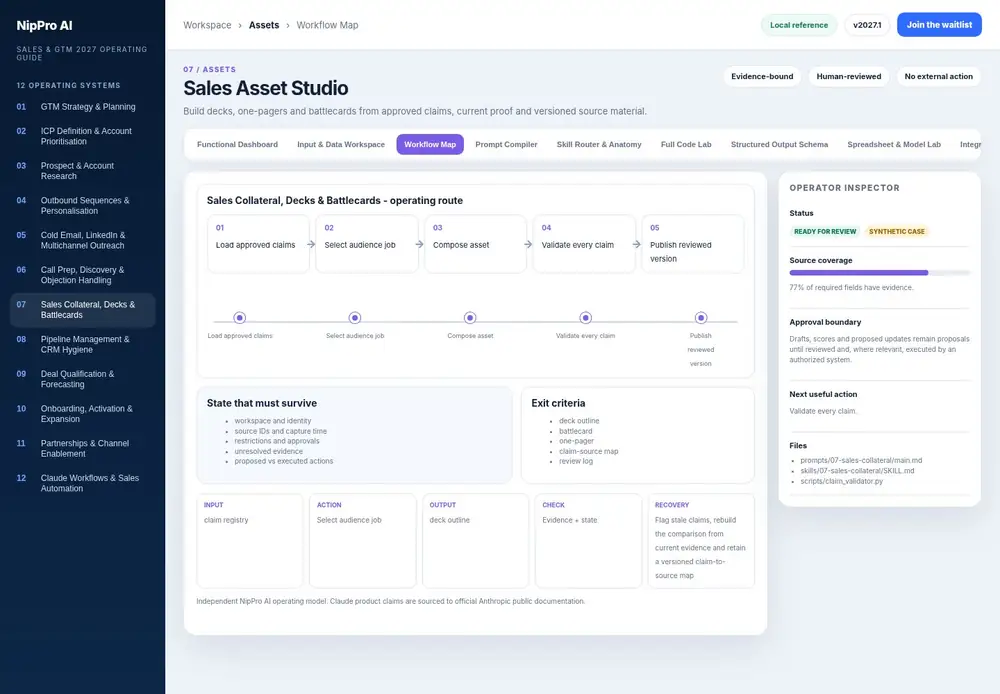Open GTM Strategy & Planning in sidebar

83,107
